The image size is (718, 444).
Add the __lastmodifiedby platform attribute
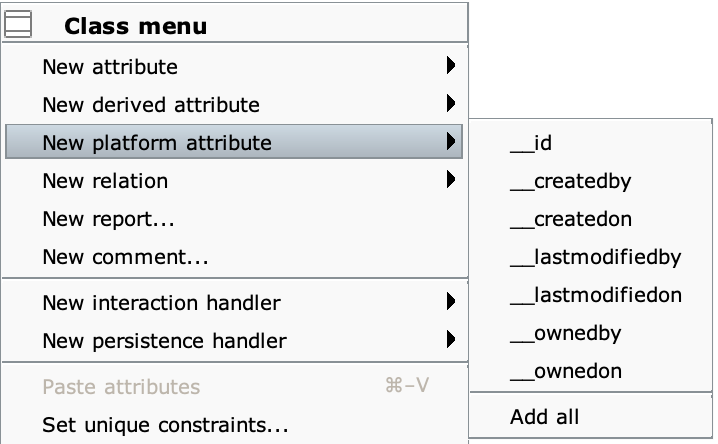coord(591,257)
